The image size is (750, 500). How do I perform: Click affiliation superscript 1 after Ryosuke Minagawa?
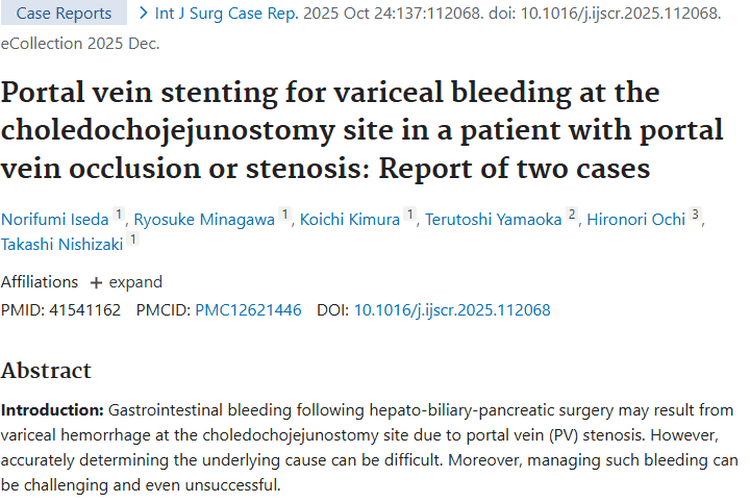coord(285,215)
